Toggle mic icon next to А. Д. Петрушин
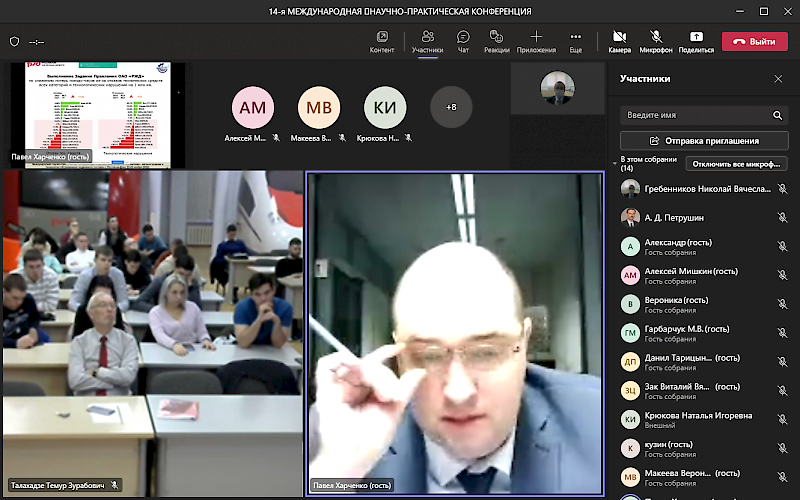The height and width of the screenshot is (500, 800). coord(782,217)
